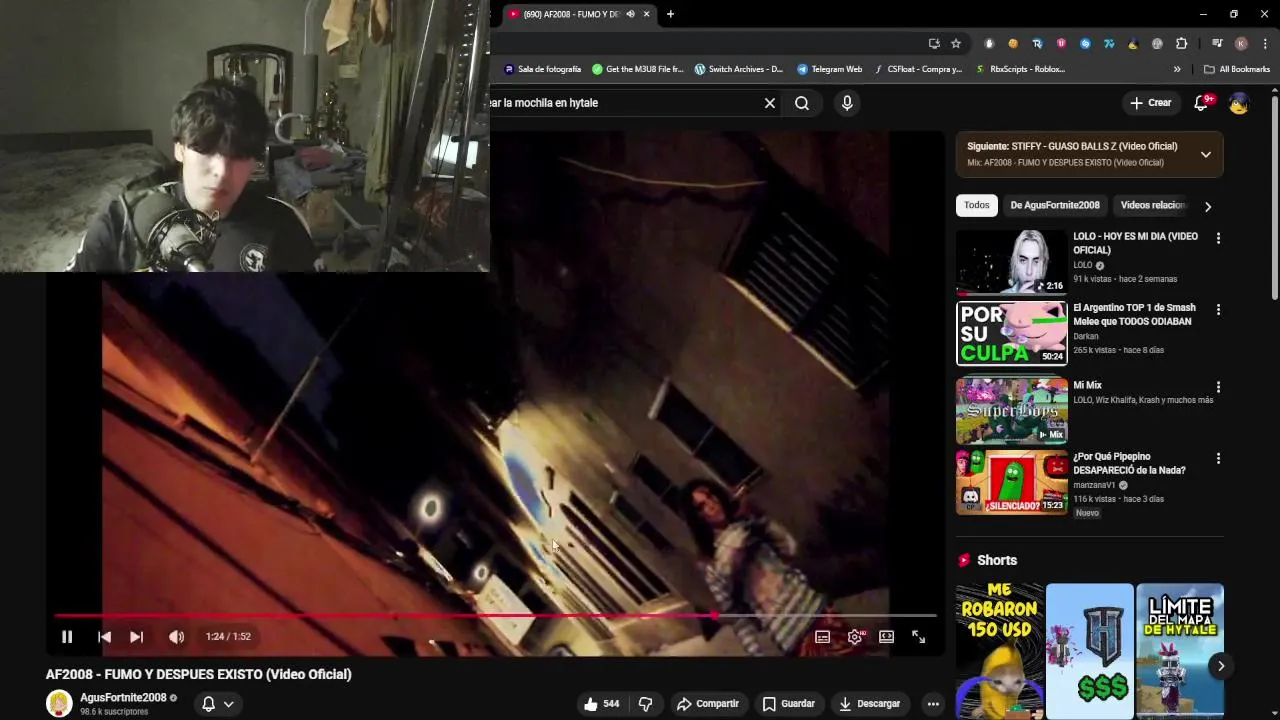The width and height of the screenshot is (1280, 720).
Task: Open Sala de fotografía bookmark
Action: click(543, 69)
